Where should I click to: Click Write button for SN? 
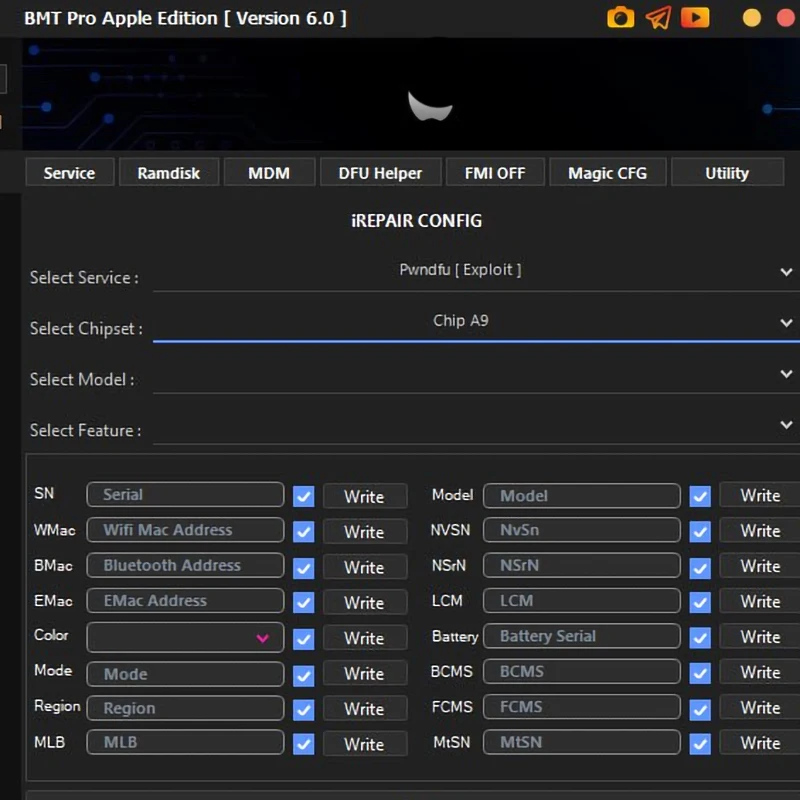365,496
